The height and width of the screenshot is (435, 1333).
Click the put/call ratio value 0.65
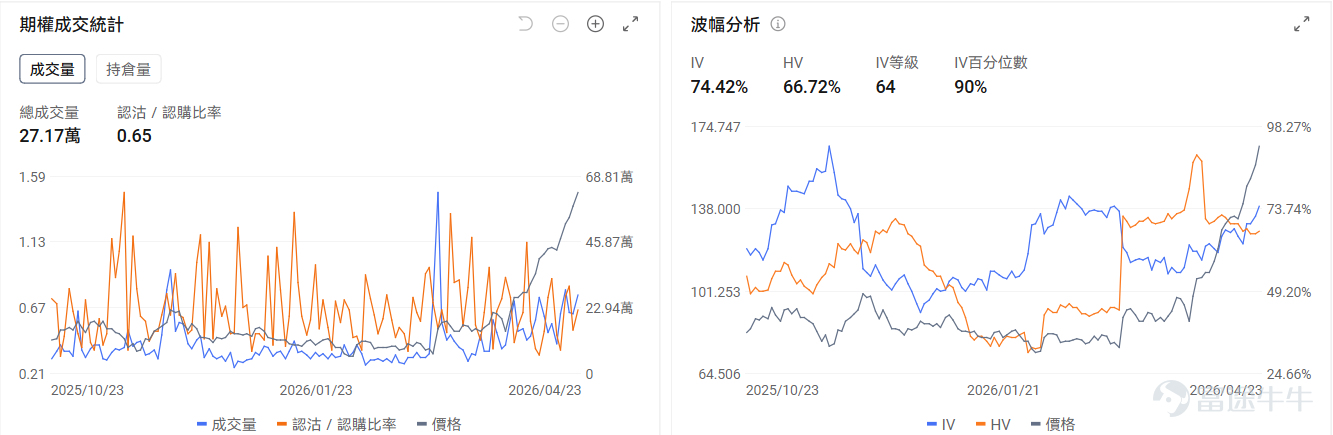coord(134,135)
